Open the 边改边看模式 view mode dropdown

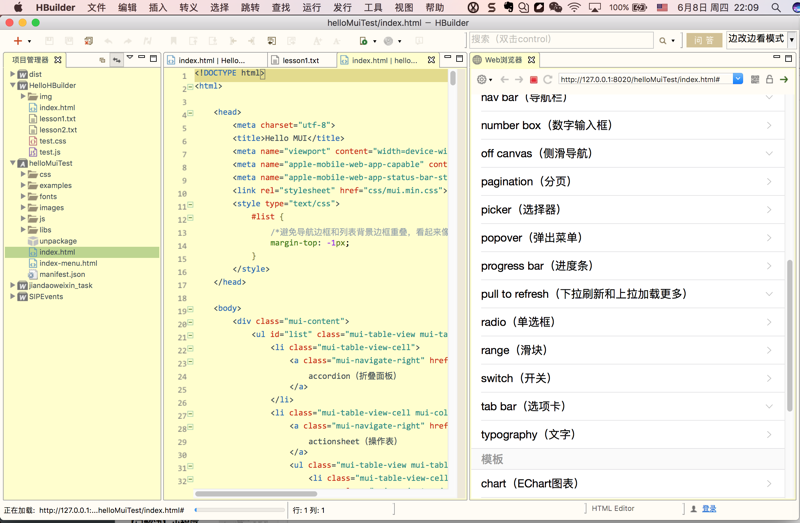click(x=791, y=40)
